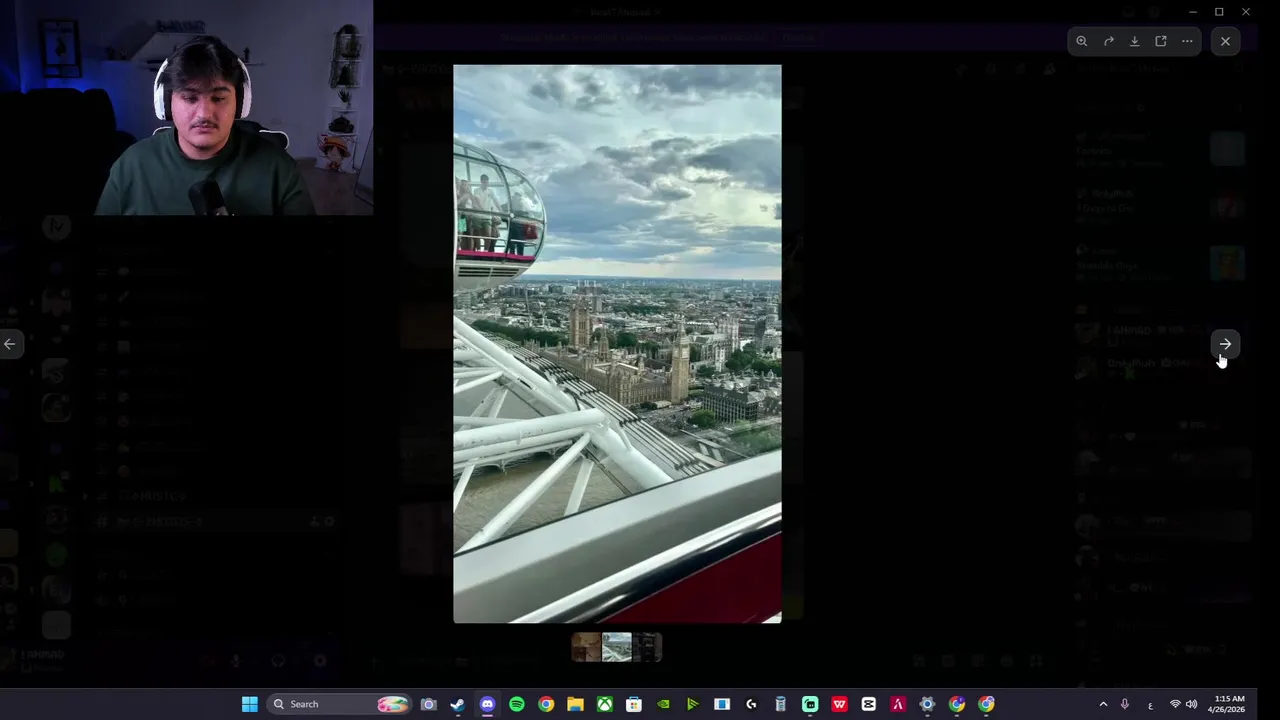Show hidden system tray icons chevron

(x=1103, y=704)
